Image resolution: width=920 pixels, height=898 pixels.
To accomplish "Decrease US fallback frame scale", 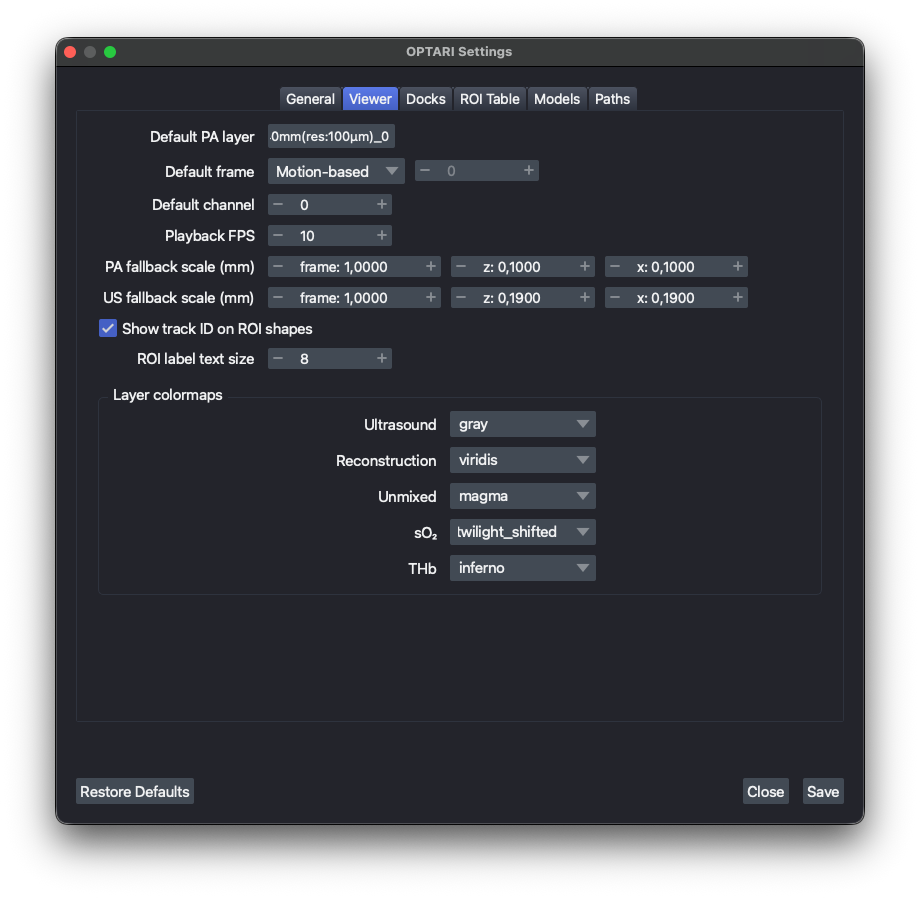I will point(278,298).
